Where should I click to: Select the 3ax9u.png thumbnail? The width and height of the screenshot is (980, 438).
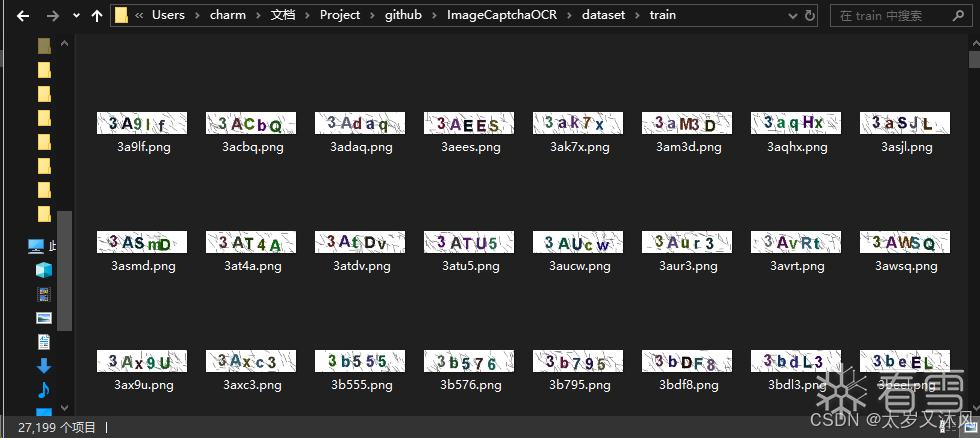(142, 361)
